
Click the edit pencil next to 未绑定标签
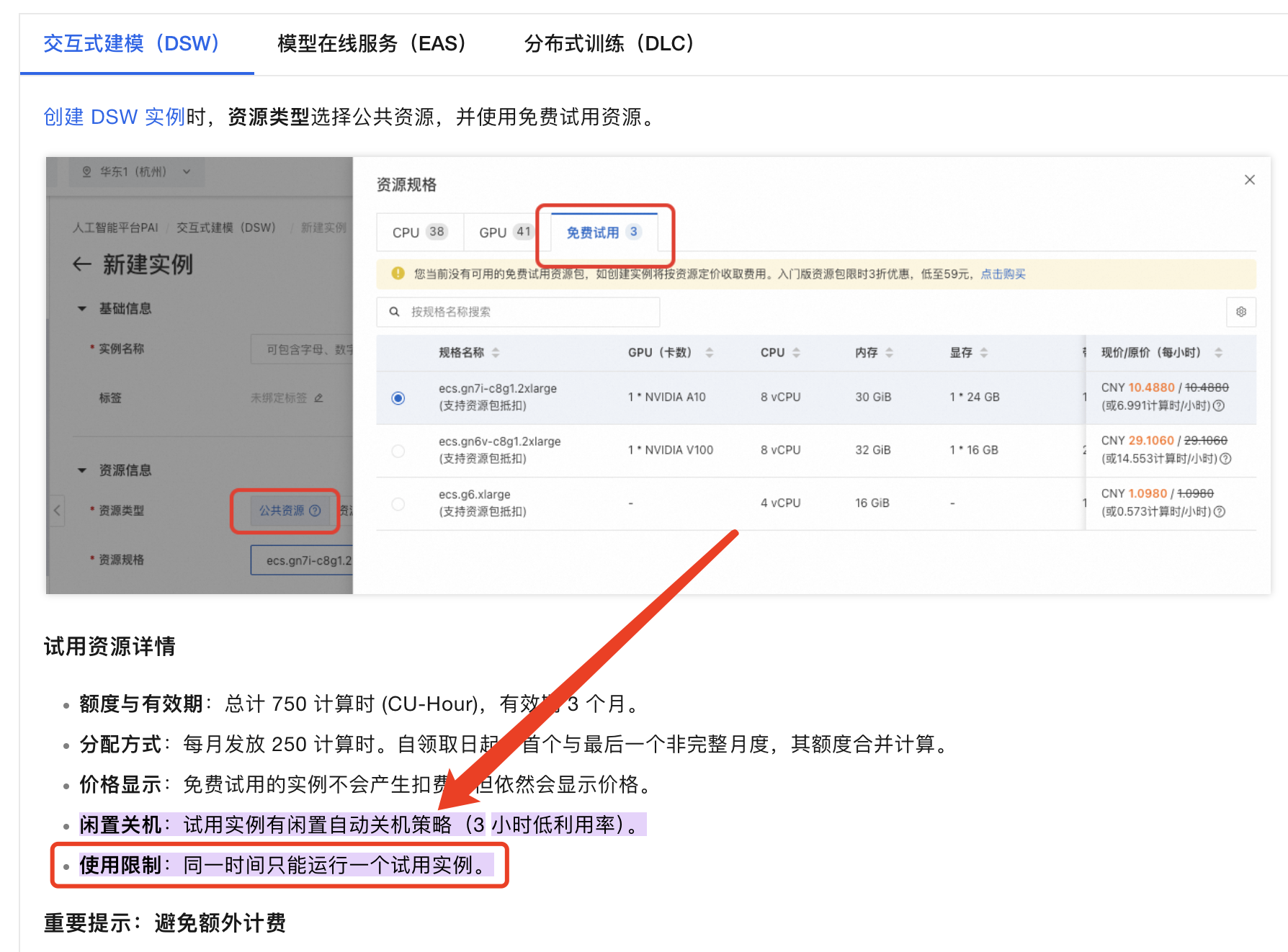(x=320, y=398)
